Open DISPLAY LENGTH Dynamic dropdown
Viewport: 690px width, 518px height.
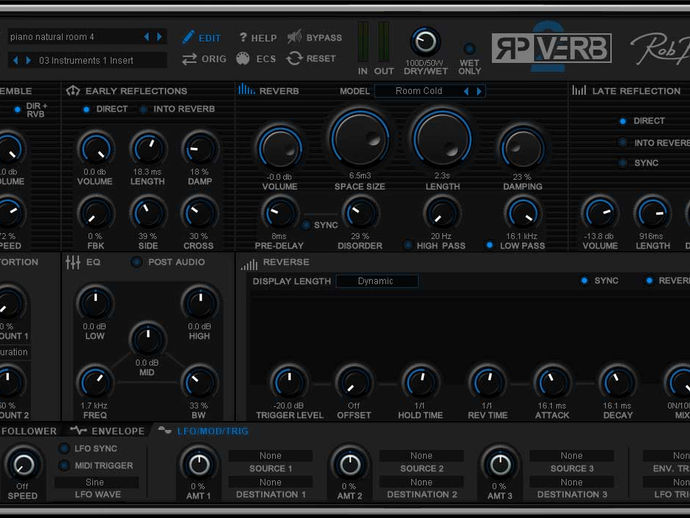(376, 281)
